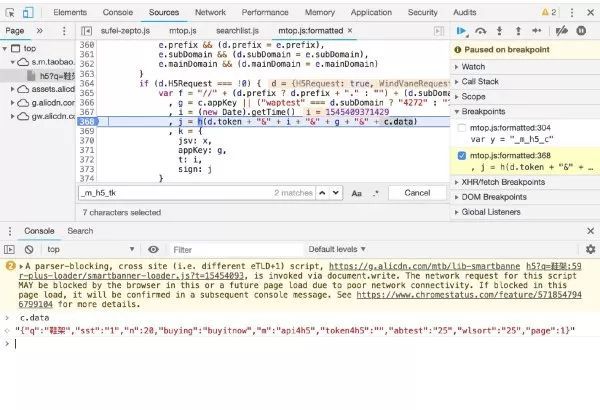Switch to Application panel tab

[371, 12]
